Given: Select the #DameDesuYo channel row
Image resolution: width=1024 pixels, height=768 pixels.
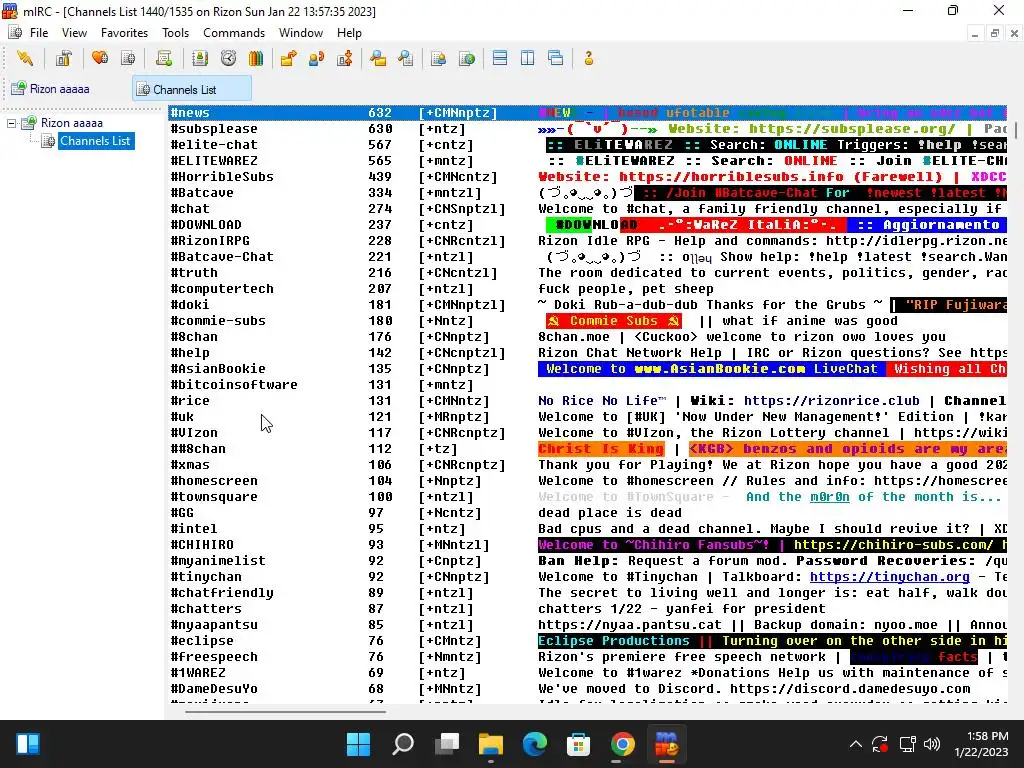Looking at the screenshot, I should 587,689.
